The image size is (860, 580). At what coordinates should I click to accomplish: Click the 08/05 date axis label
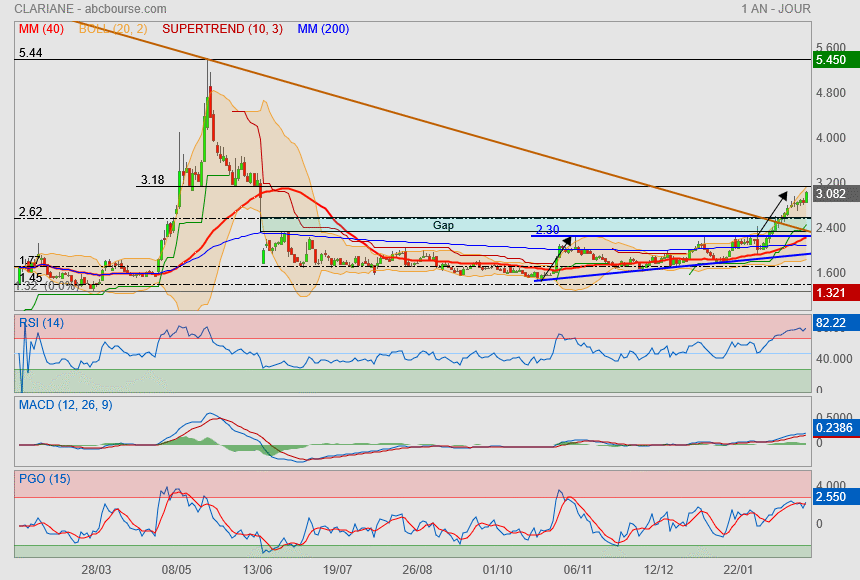[x=177, y=570]
